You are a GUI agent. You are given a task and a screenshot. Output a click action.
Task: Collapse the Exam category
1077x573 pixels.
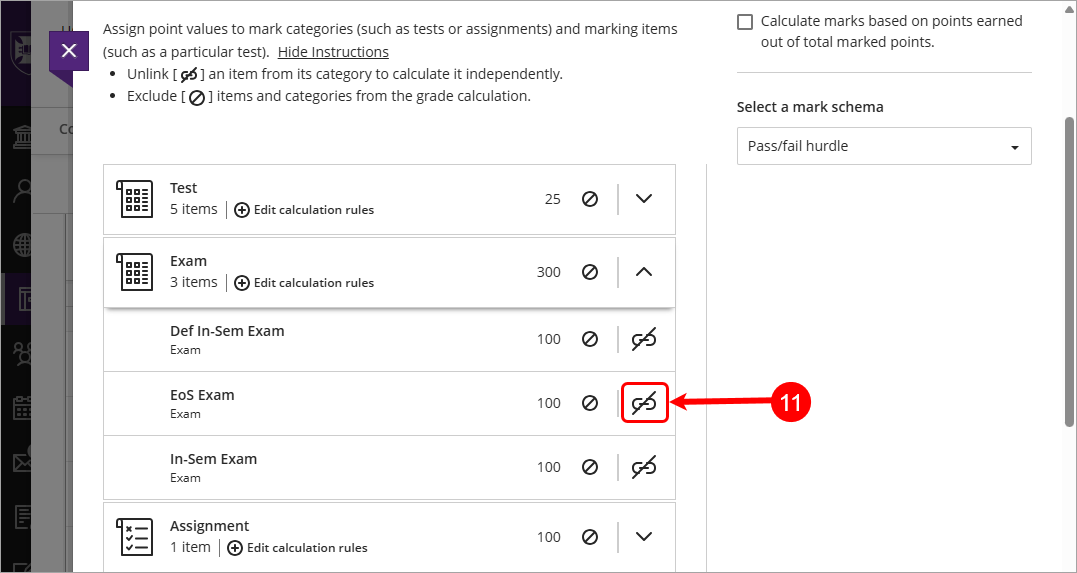[644, 272]
